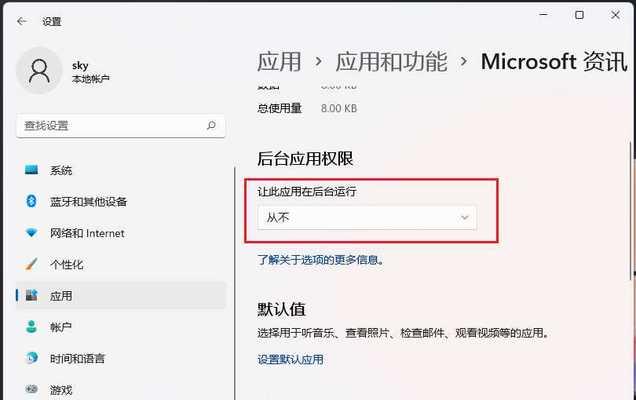Maximize the 设置 window
The height and width of the screenshot is (400, 636).
[x=579, y=15]
